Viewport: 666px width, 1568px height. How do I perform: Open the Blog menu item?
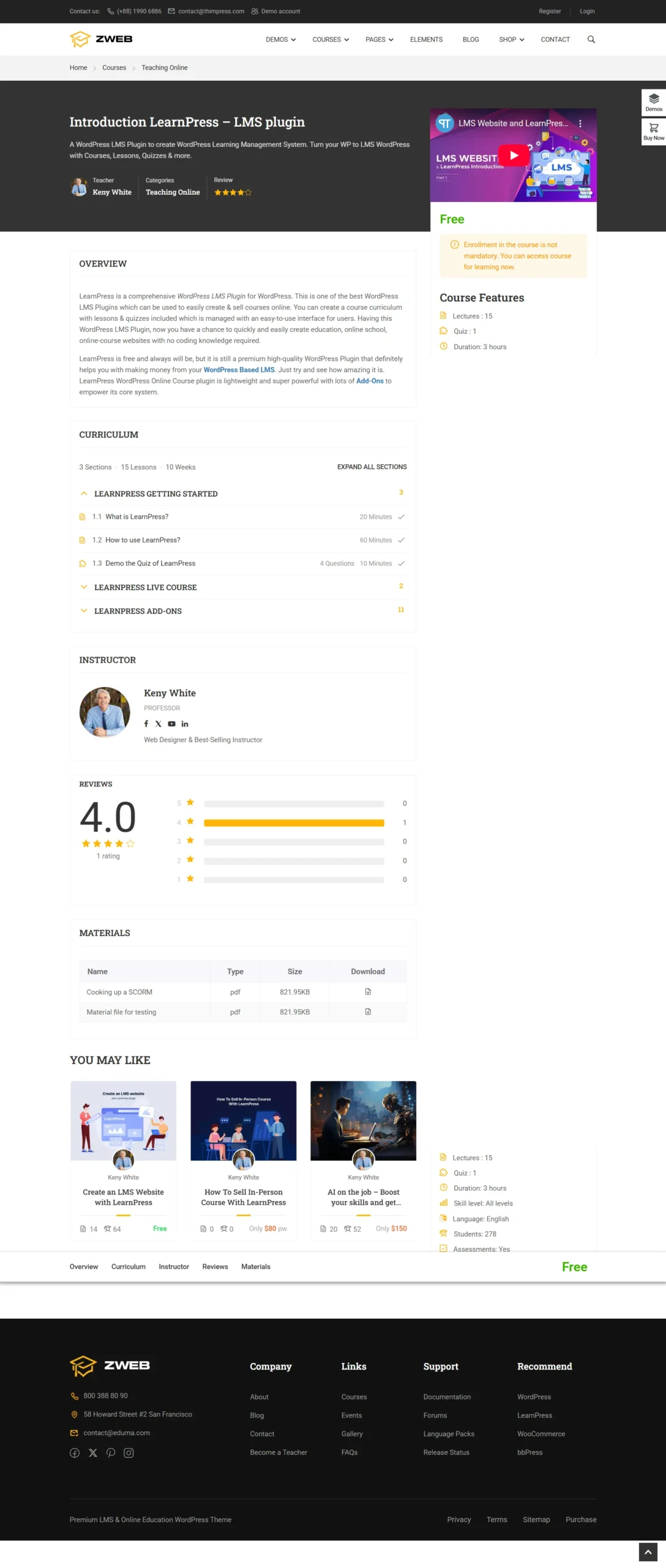point(471,39)
